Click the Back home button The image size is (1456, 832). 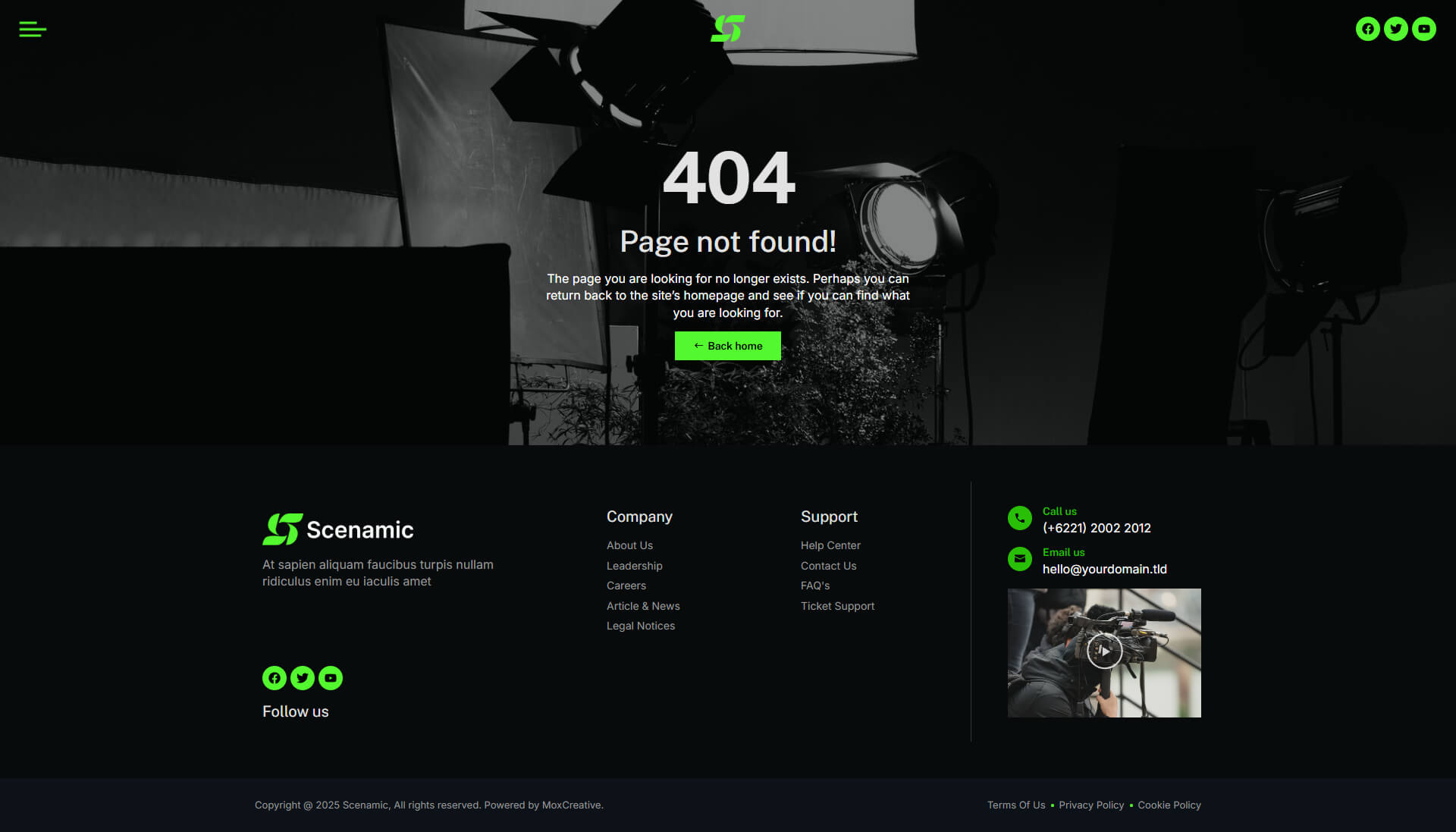coord(727,346)
